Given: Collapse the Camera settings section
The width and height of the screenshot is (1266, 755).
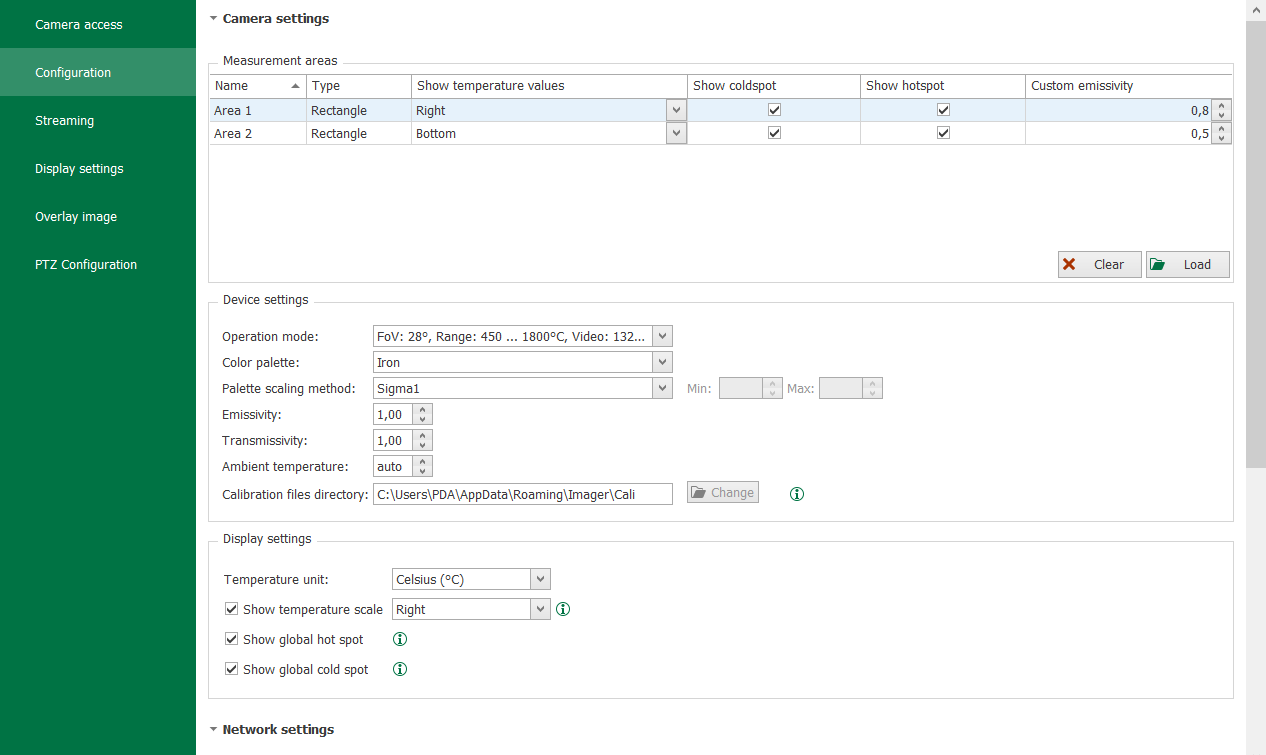Looking at the screenshot, I should pos(213,18).
